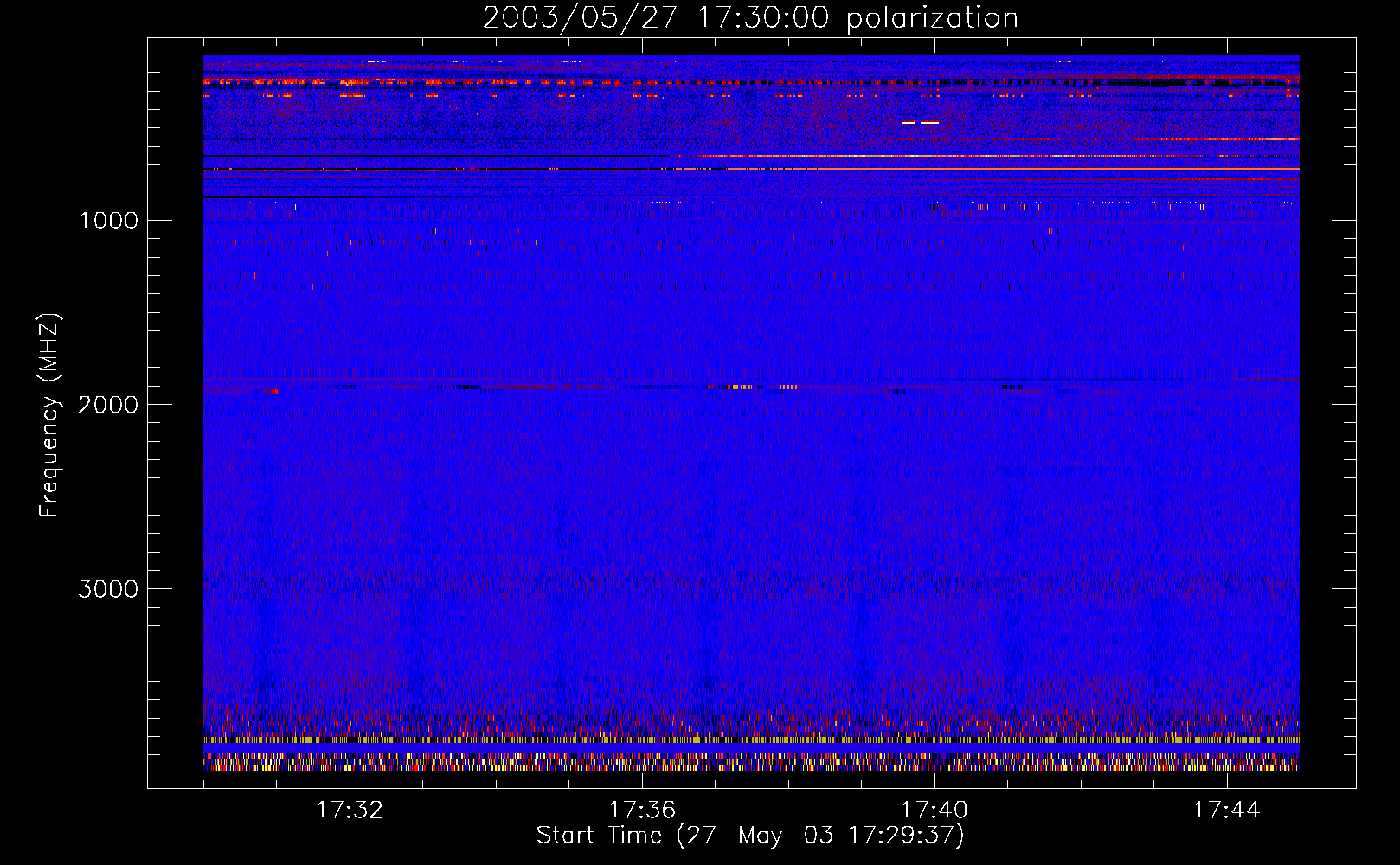Click the spectrogram at 3000 MHz and 17:36
The width and height of the screenshot is (1400, 865).
[642, 588]
